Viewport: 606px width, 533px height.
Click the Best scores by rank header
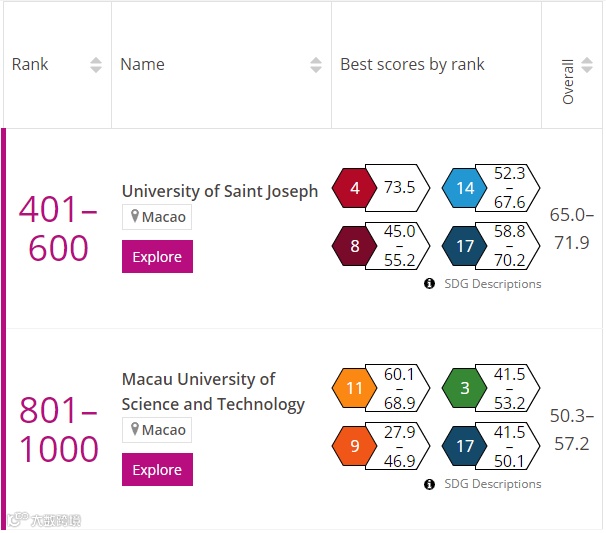[412, 65]
